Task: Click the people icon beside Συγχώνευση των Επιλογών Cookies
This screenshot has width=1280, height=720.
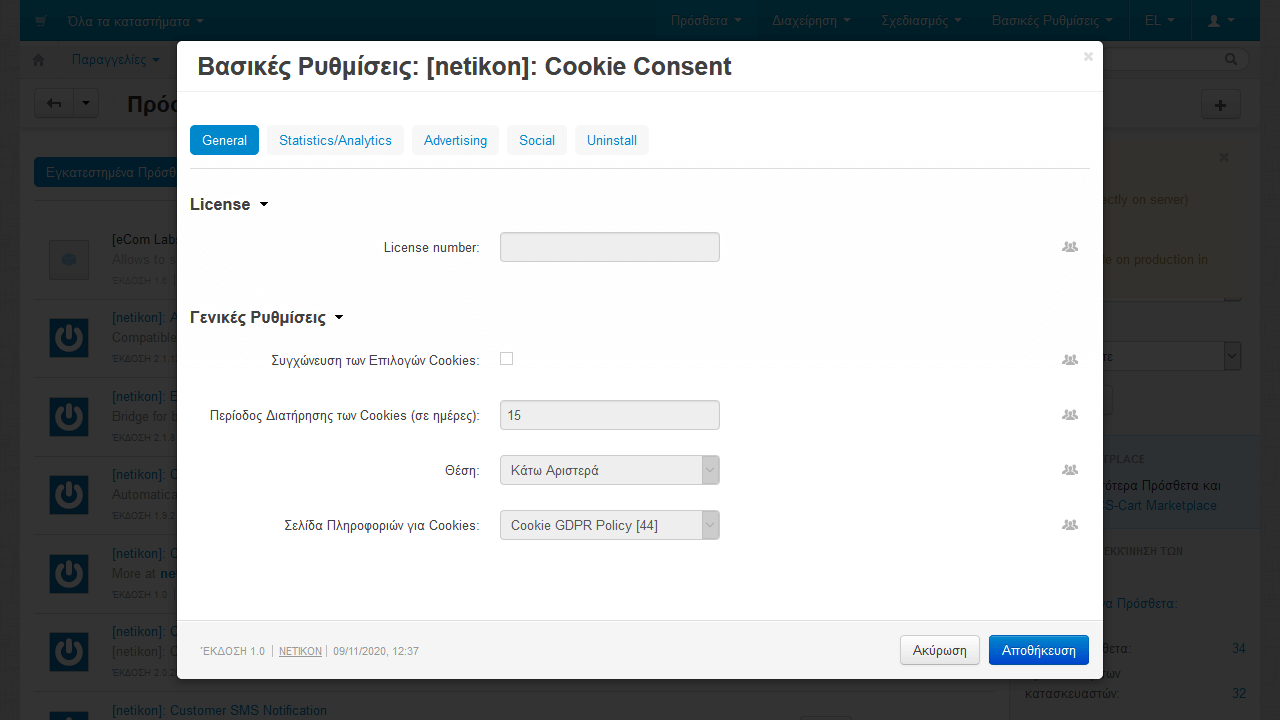Action: [x=1070, y=360]
